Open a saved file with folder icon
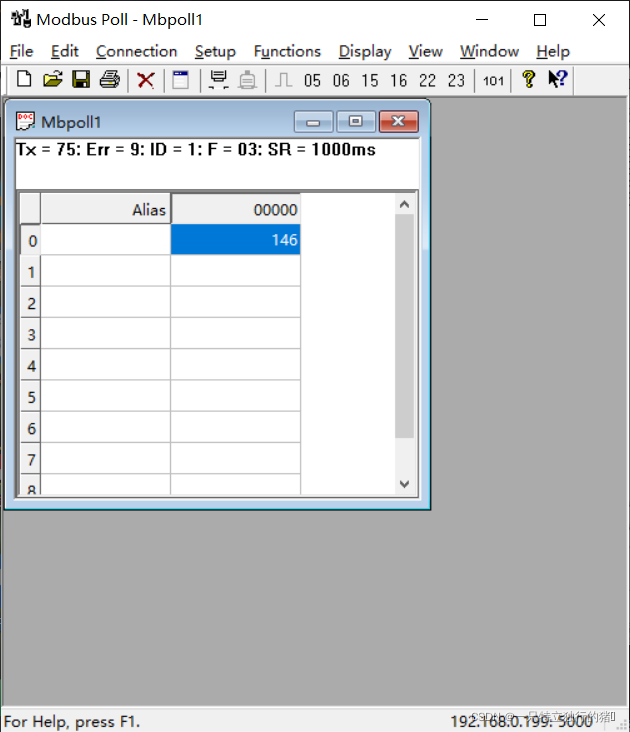 coord(53,80)
